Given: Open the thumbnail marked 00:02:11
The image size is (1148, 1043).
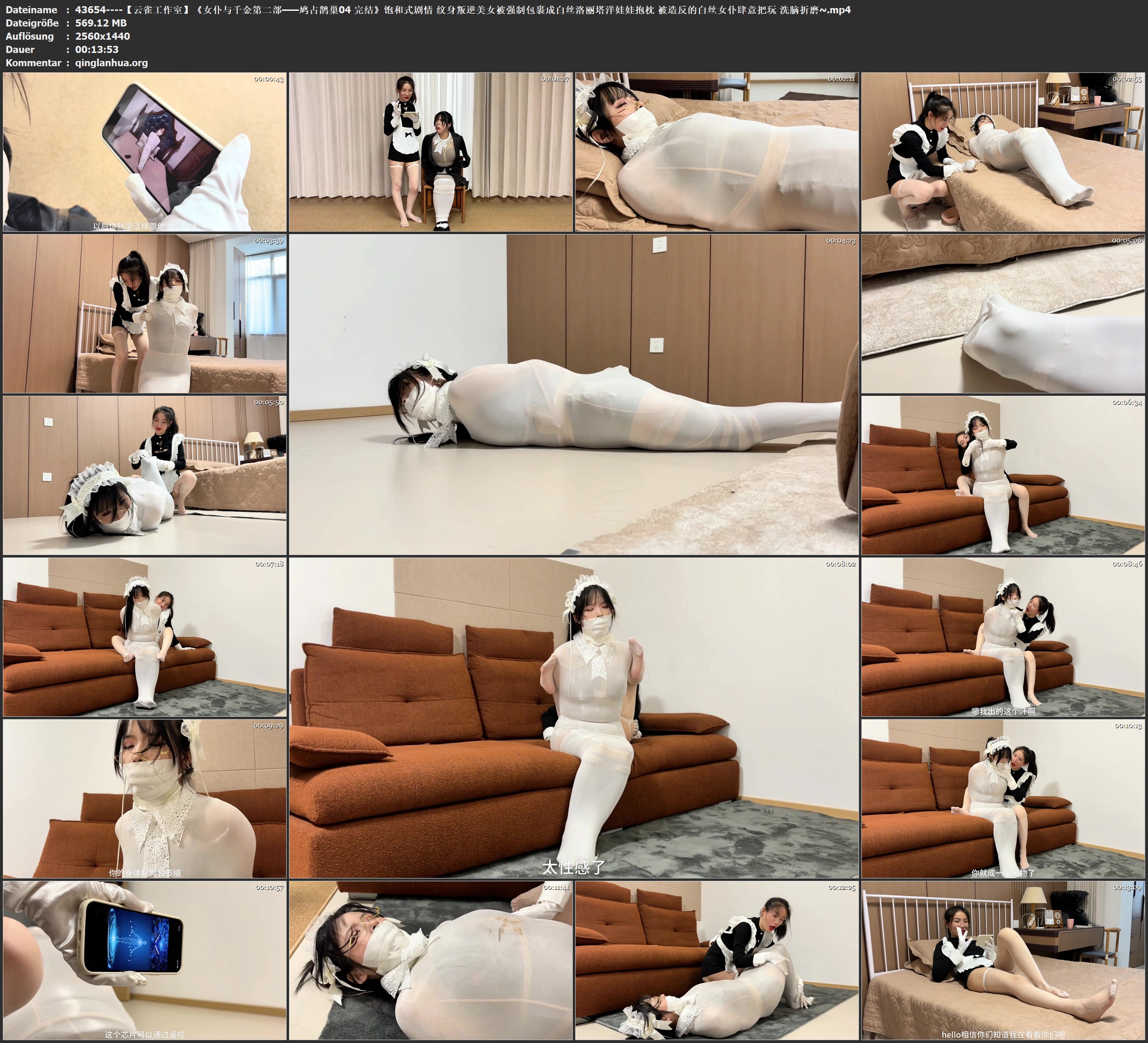Looking at the screenshot, I should (x=717, y=152).
